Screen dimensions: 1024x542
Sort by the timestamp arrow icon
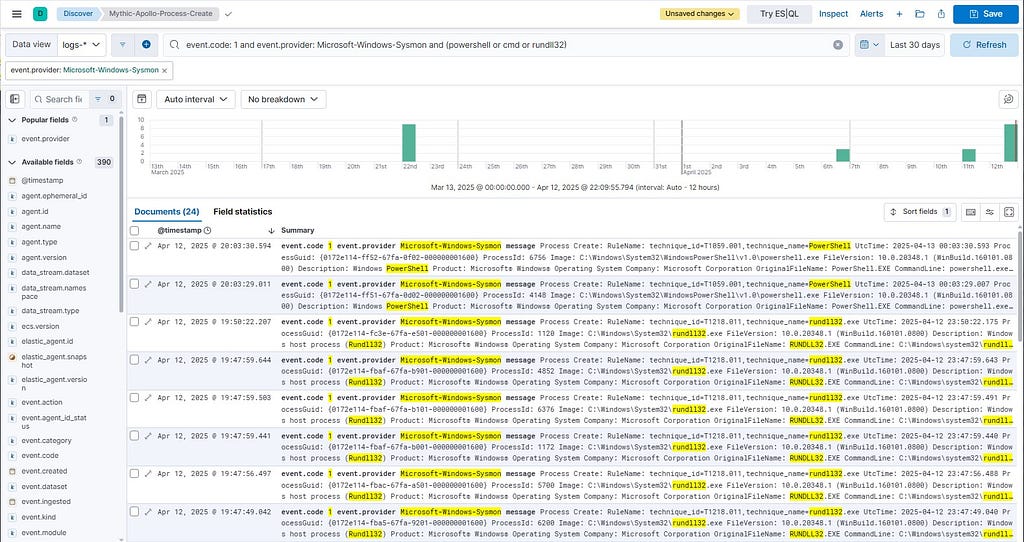271,231
